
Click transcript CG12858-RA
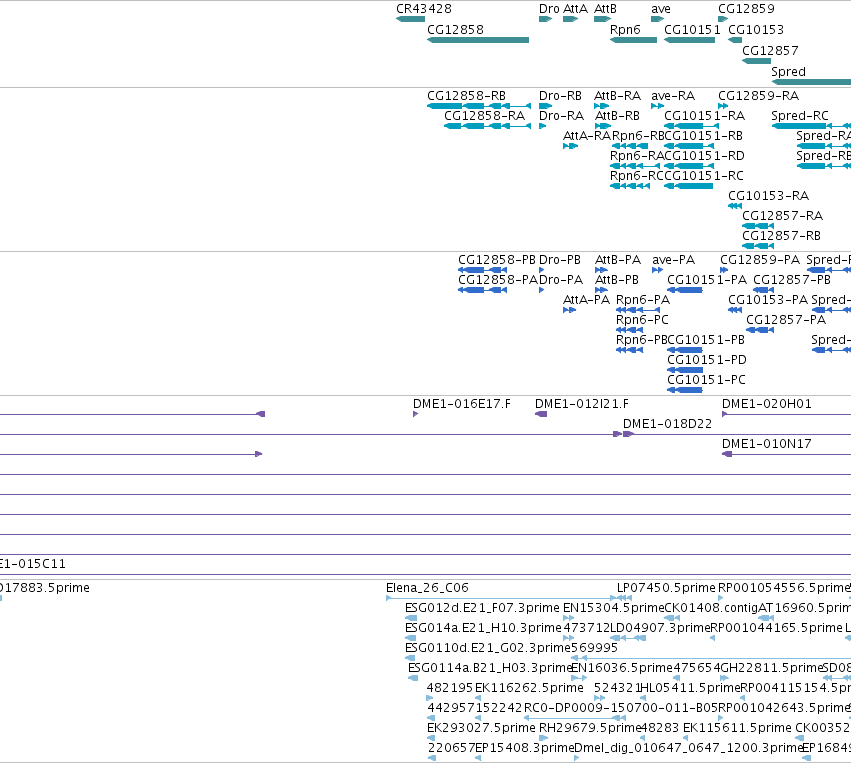click(487, 126)
